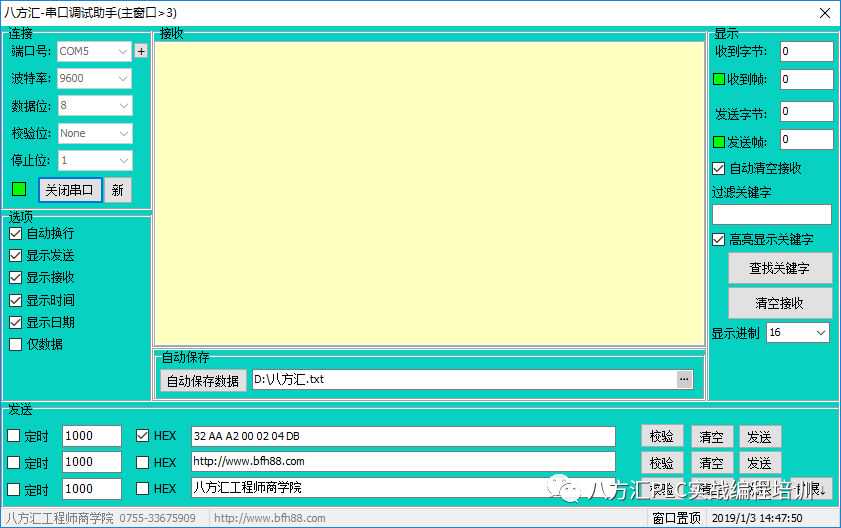The height and width of the screenshot is (528, 841).
Task: Click 窗口置顶 in the status bar
Action: [676, 518]
